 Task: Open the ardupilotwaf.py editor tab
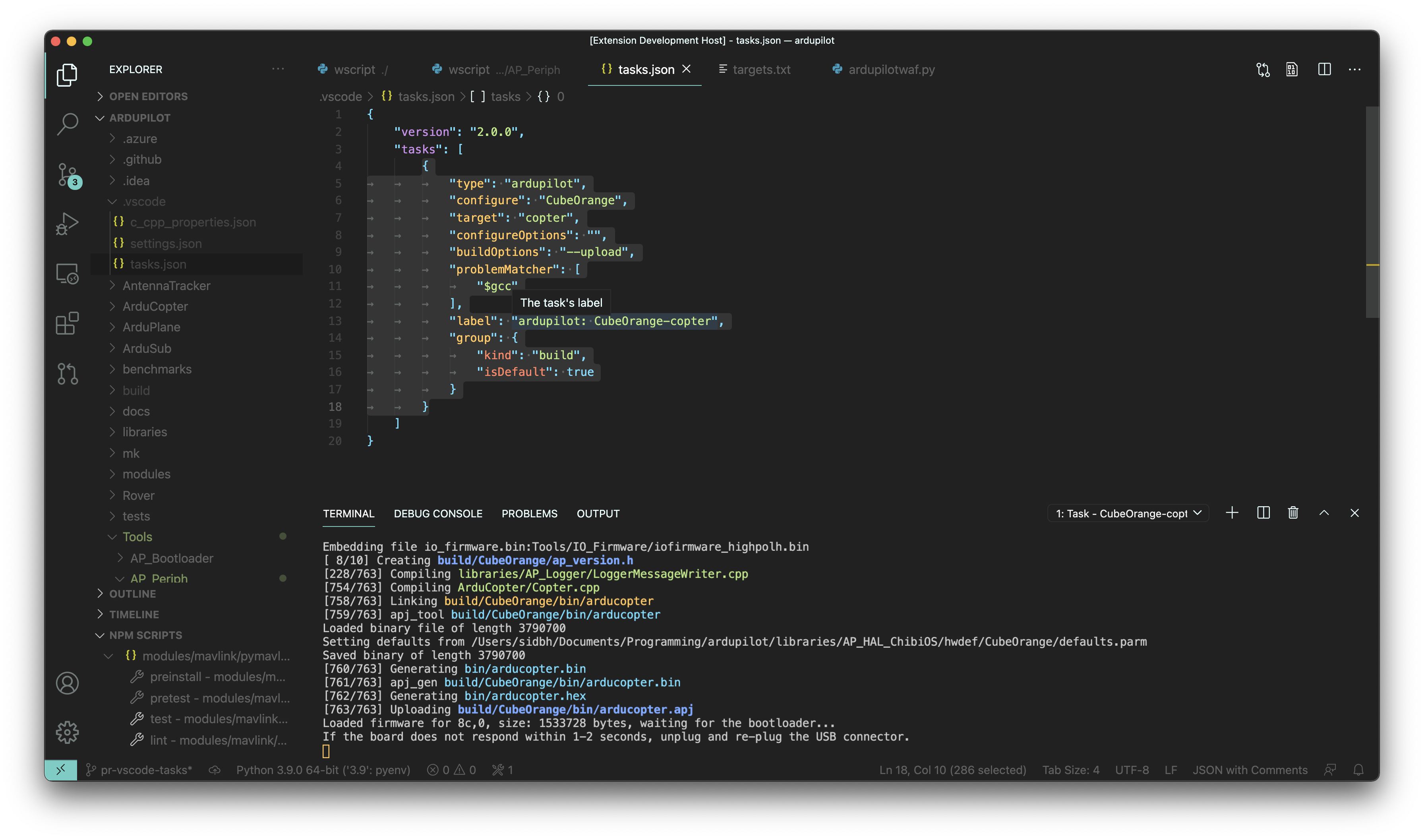pos(883,70)
